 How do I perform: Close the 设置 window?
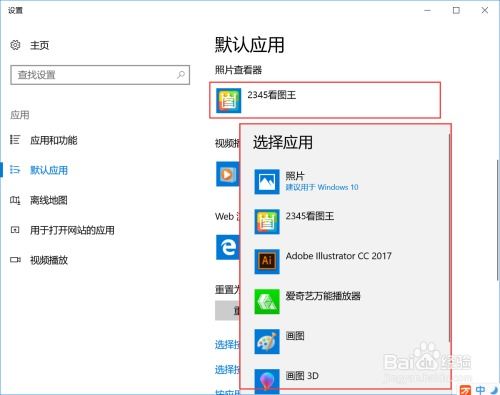(485, 10)
